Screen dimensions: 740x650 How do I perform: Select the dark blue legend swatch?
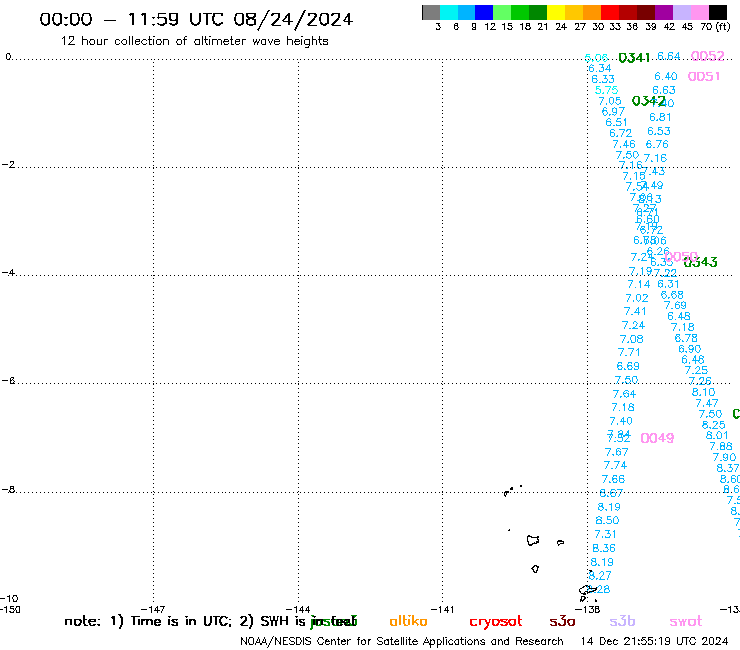pos(484,12)
